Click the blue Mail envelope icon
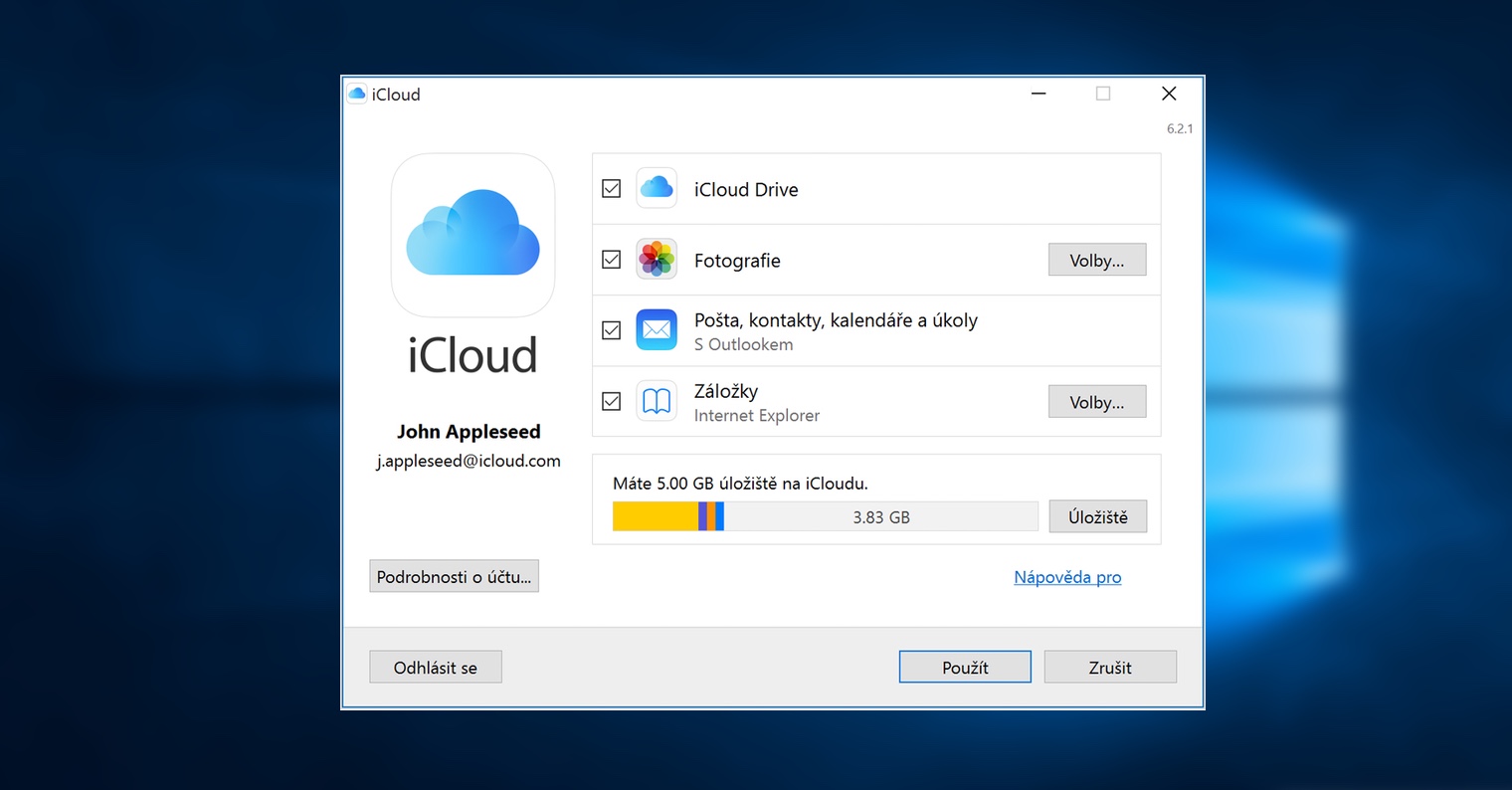Screen dimensions: 1512x790 pyautogui.click(x=657, y=330)
